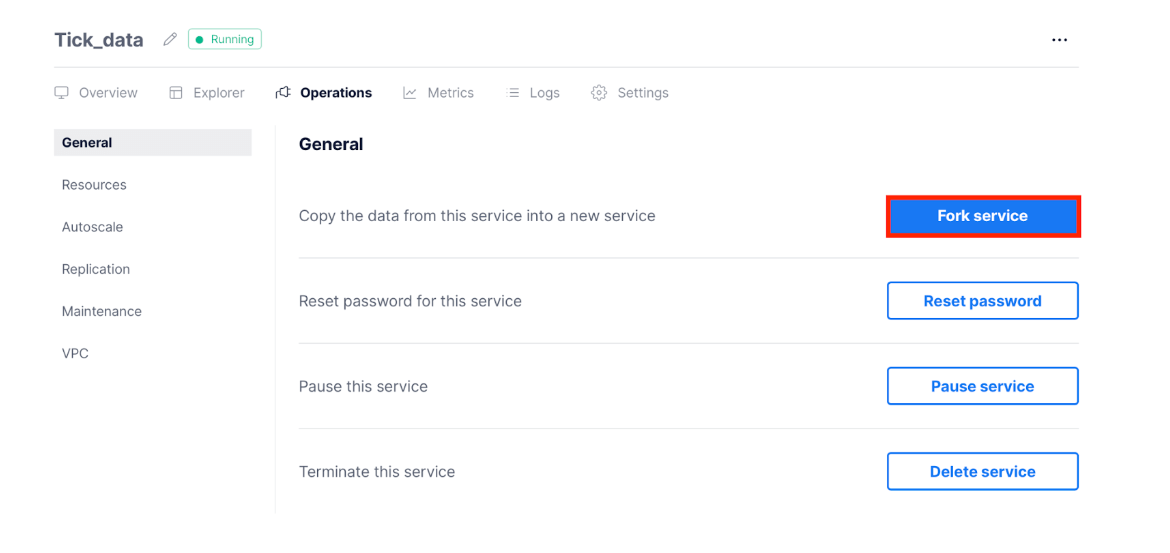The height and width of the screenshot is (553, 1170).
Task: Click the Delete service button
Action: [982, 472]
